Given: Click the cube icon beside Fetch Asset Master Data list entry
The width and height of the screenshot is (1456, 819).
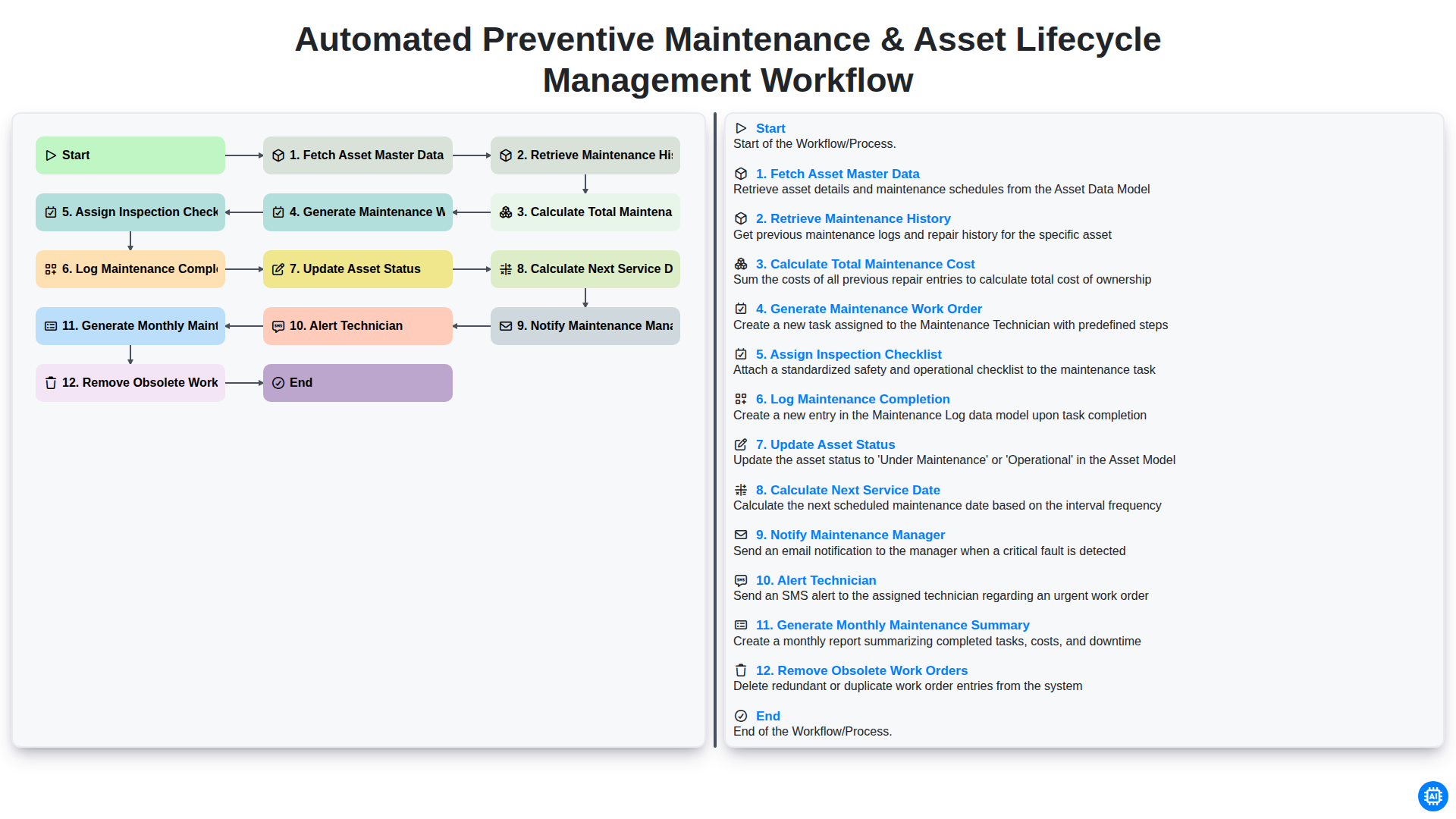Looking at the screenshot, I should 741,174.
